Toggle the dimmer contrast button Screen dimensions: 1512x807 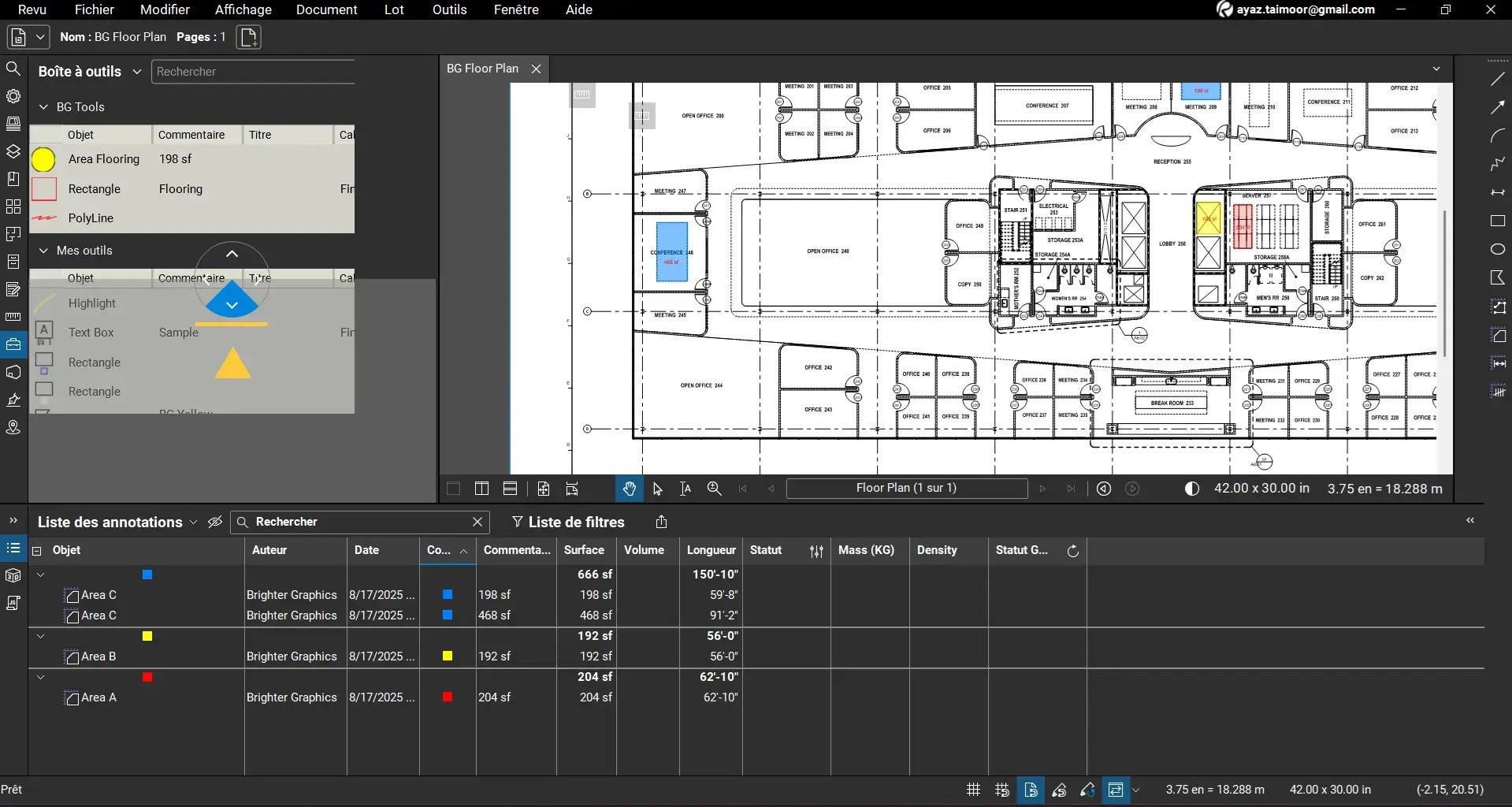(x=1191, y=489)
